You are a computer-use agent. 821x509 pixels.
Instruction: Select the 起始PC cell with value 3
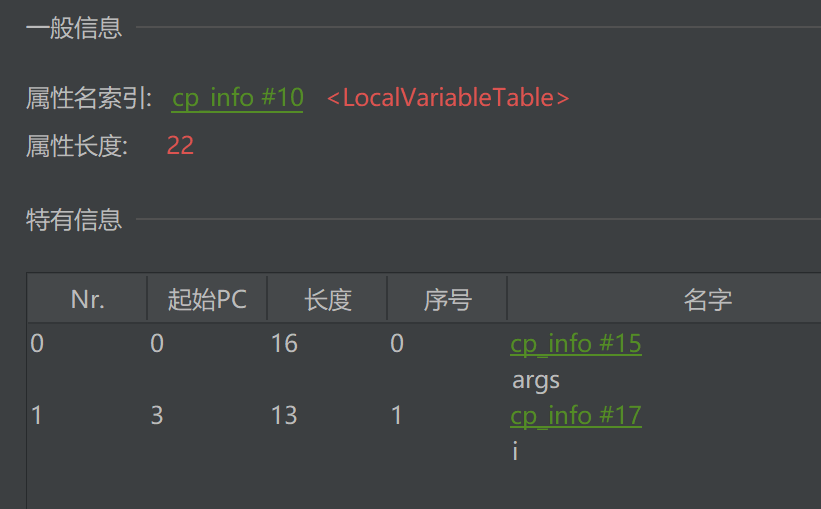tap(157, 415)
